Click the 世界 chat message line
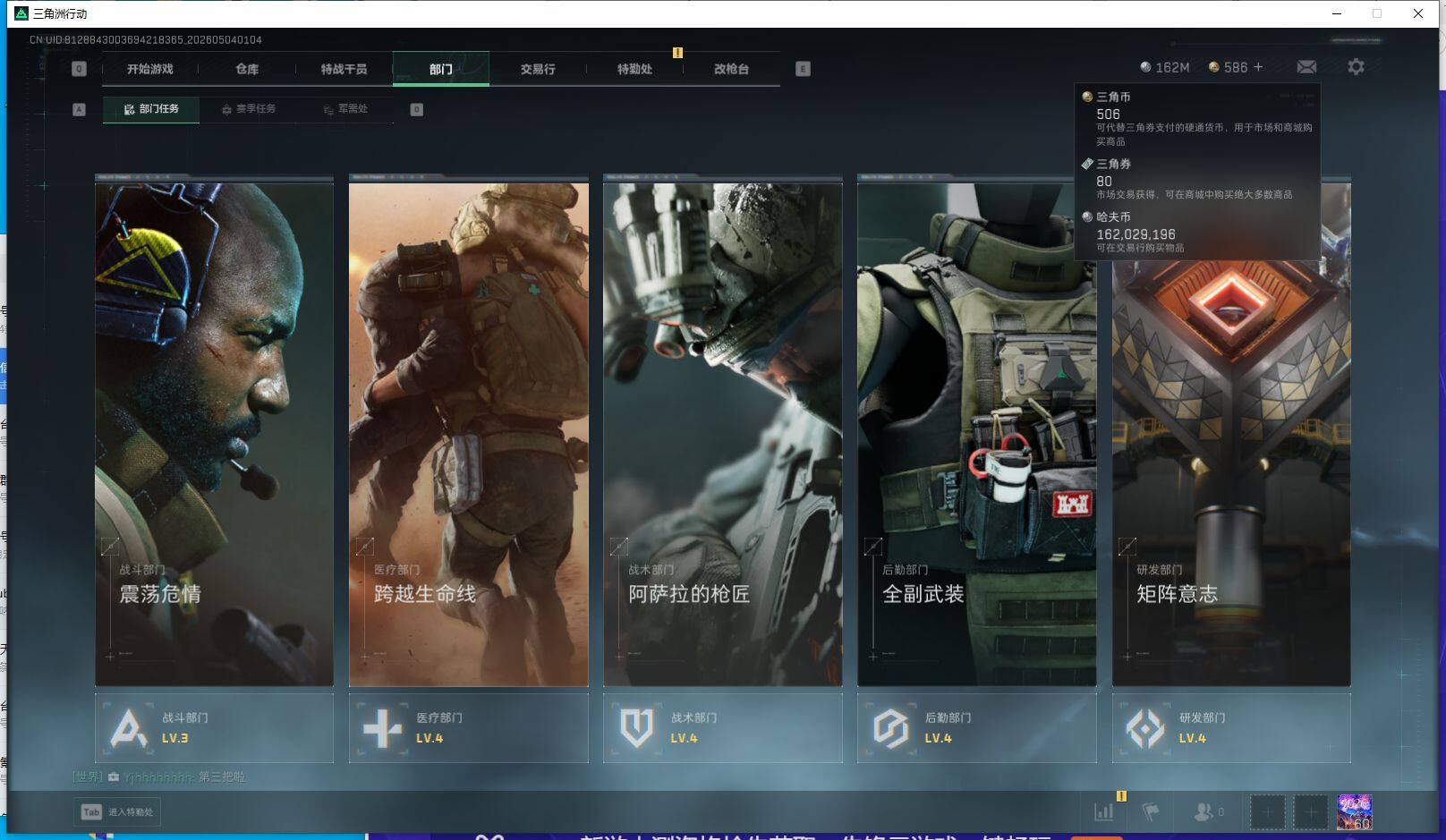 pyautogui.click(x=158, y=776)
